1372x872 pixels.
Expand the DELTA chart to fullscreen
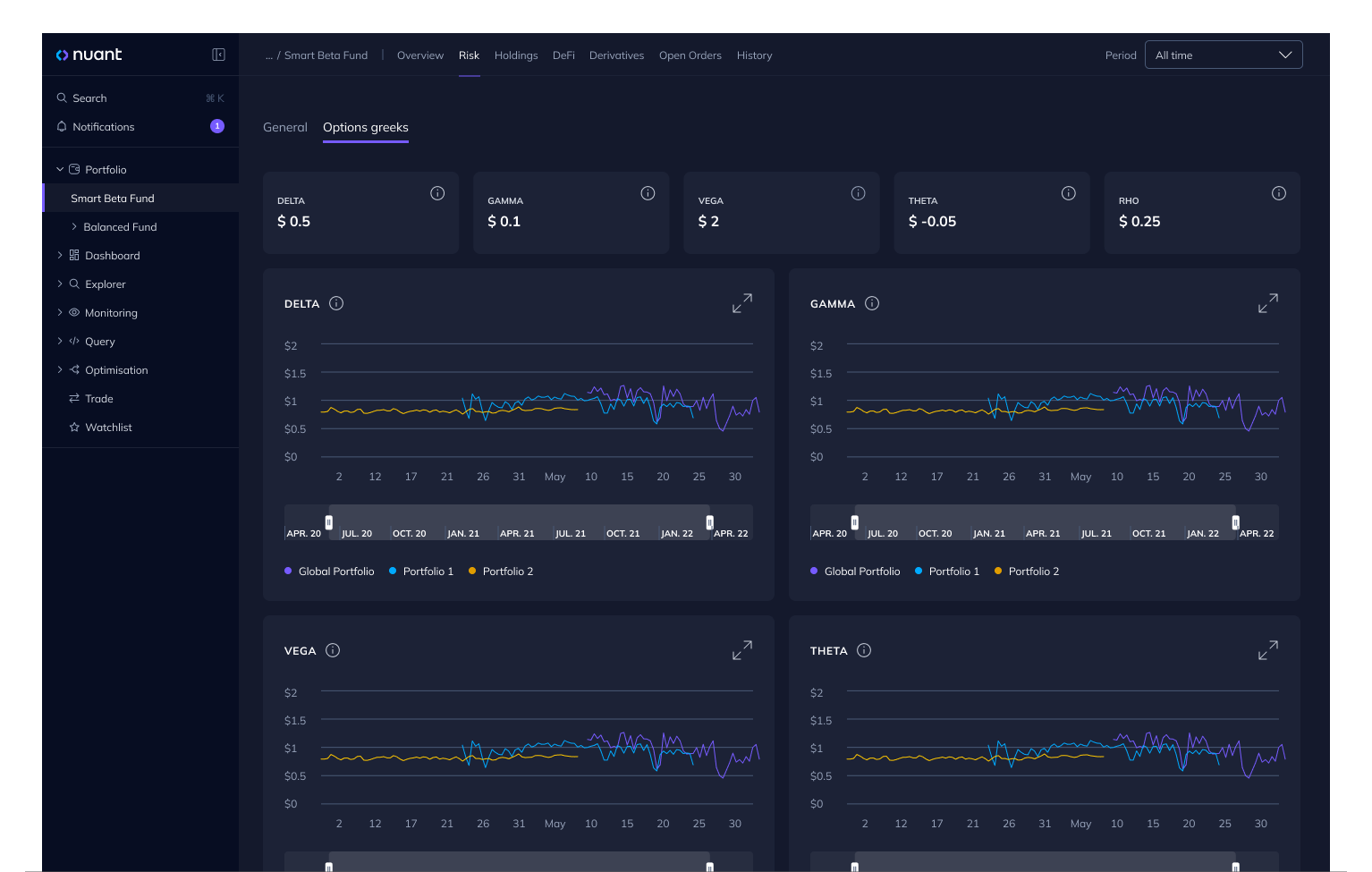tap(742, 303)
